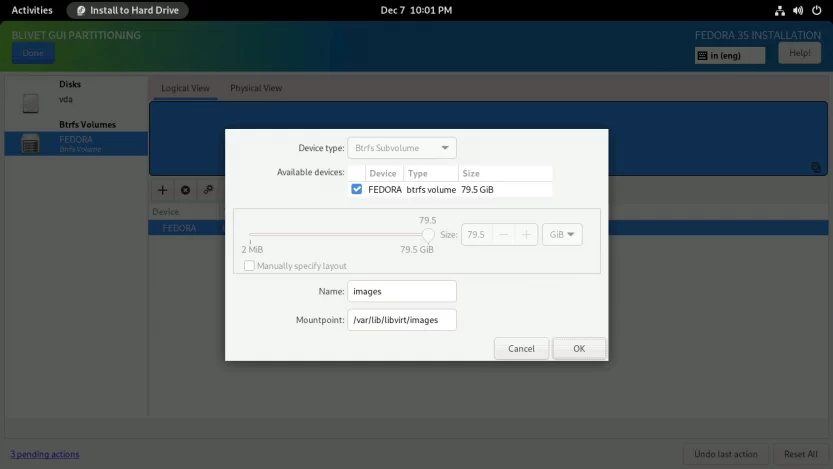833x469 pixels.
Task: Click the btrfs volume type cell
Action: (x=431, y=190)
